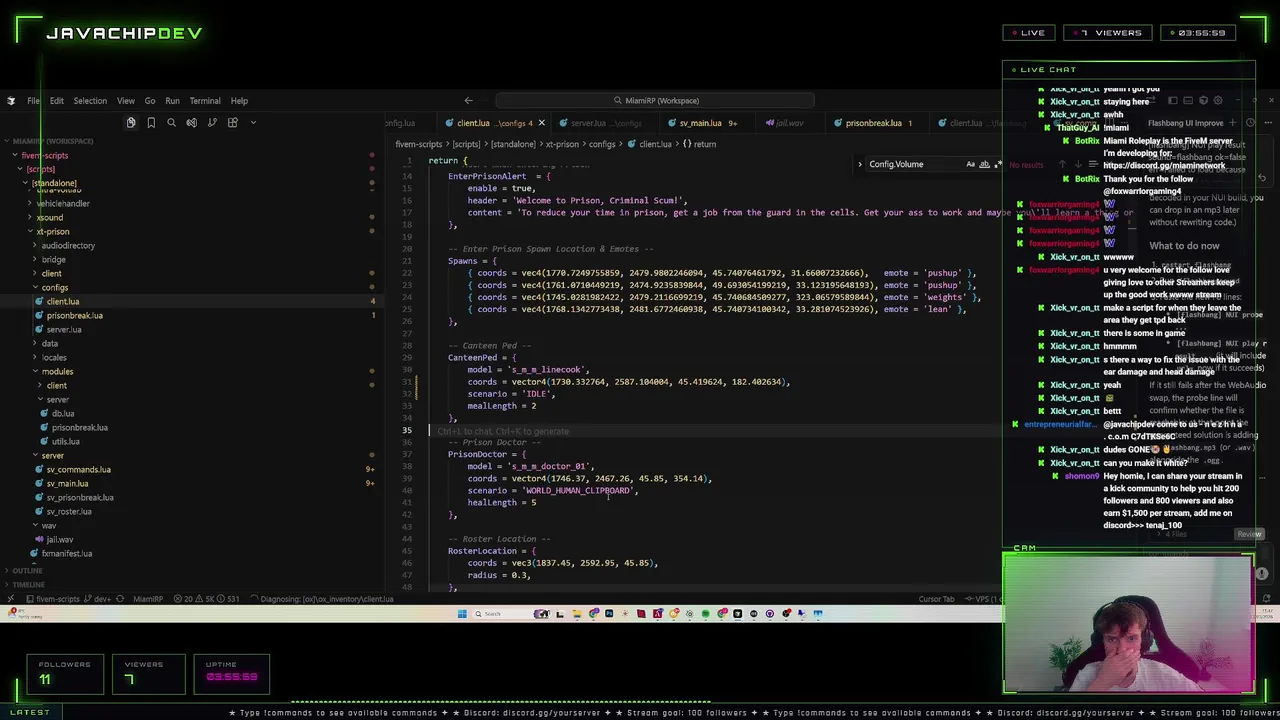Collapse the [standalone] folder

(x=53, y=183)
